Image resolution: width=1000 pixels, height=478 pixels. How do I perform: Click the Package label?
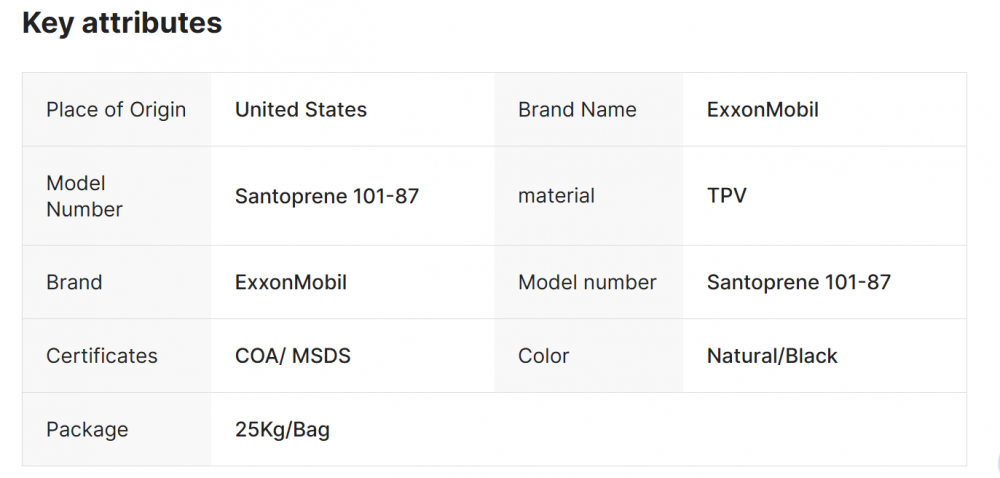tap(87, 430)
